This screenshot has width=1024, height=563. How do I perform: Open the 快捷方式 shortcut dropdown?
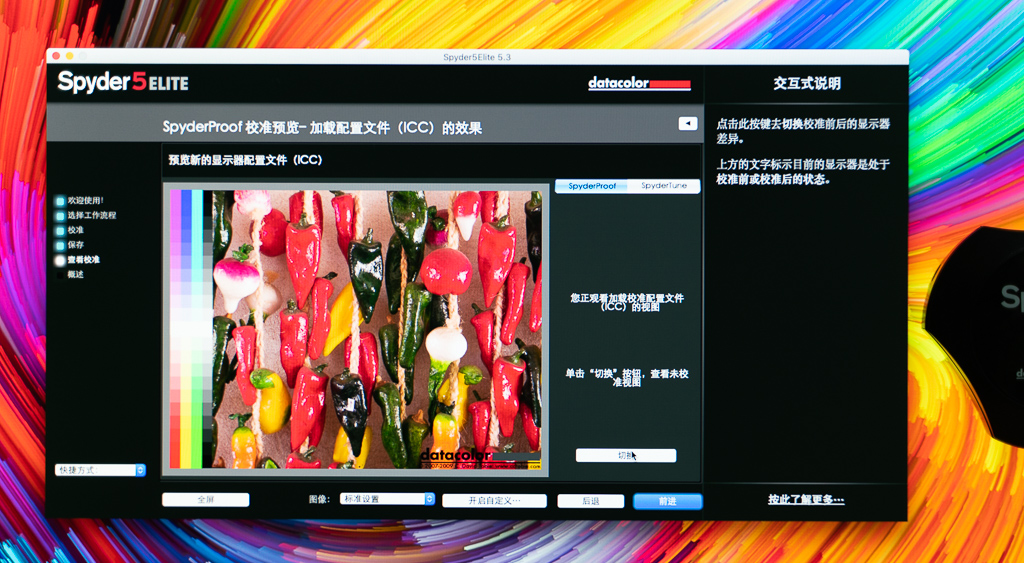click(101, 470)
